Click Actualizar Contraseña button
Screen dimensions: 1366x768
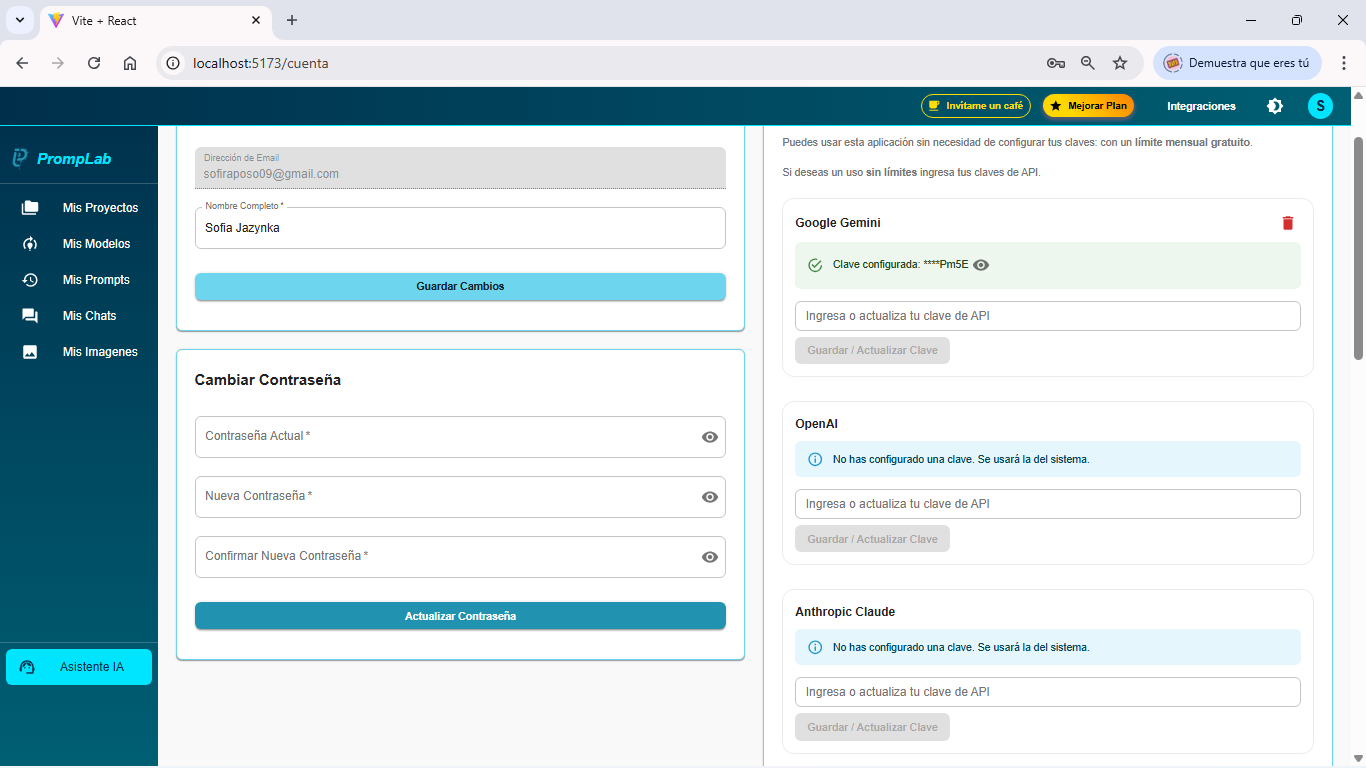point(460,616)
